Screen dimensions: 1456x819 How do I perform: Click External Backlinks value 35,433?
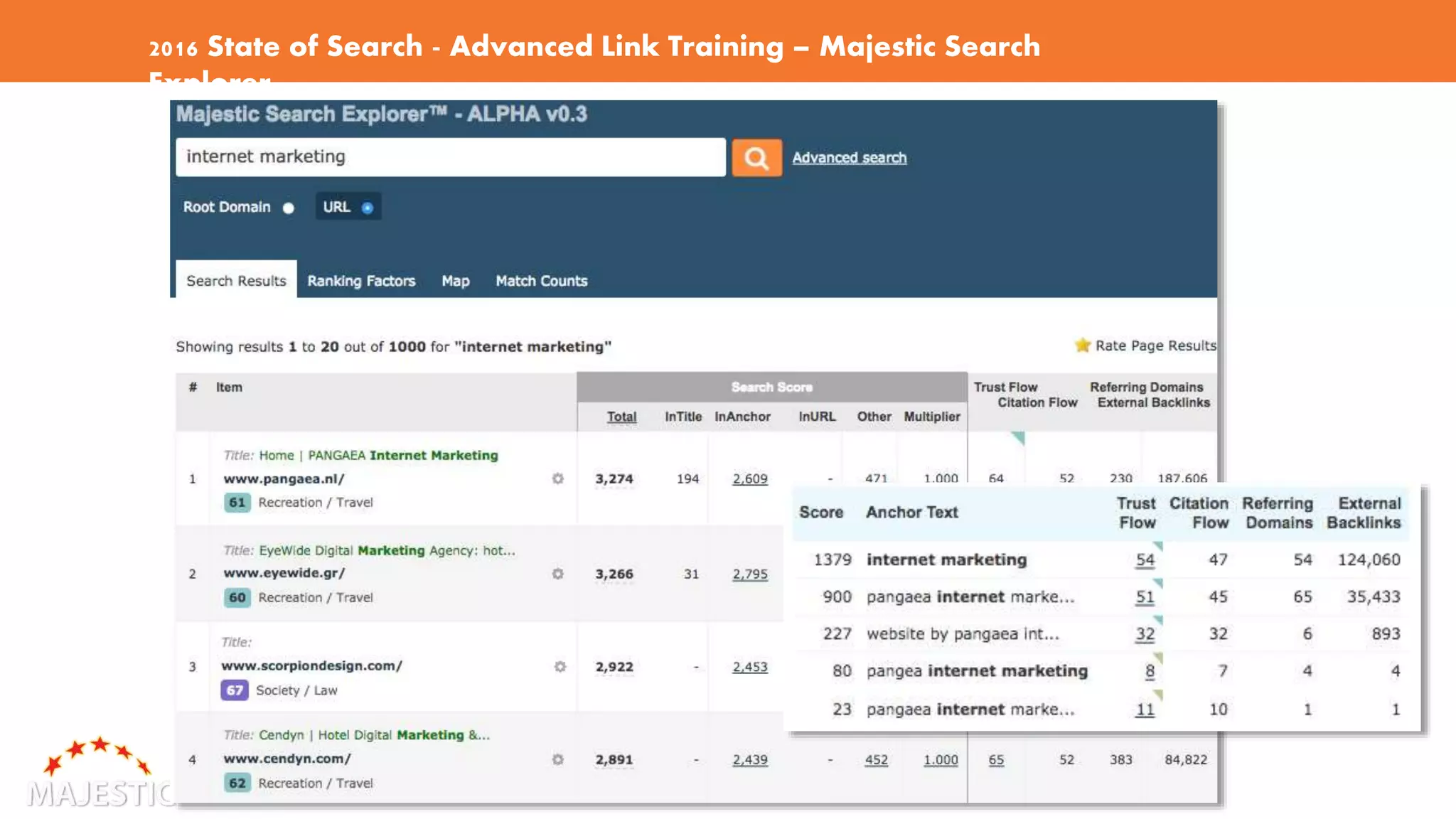tap(1374, 597)
